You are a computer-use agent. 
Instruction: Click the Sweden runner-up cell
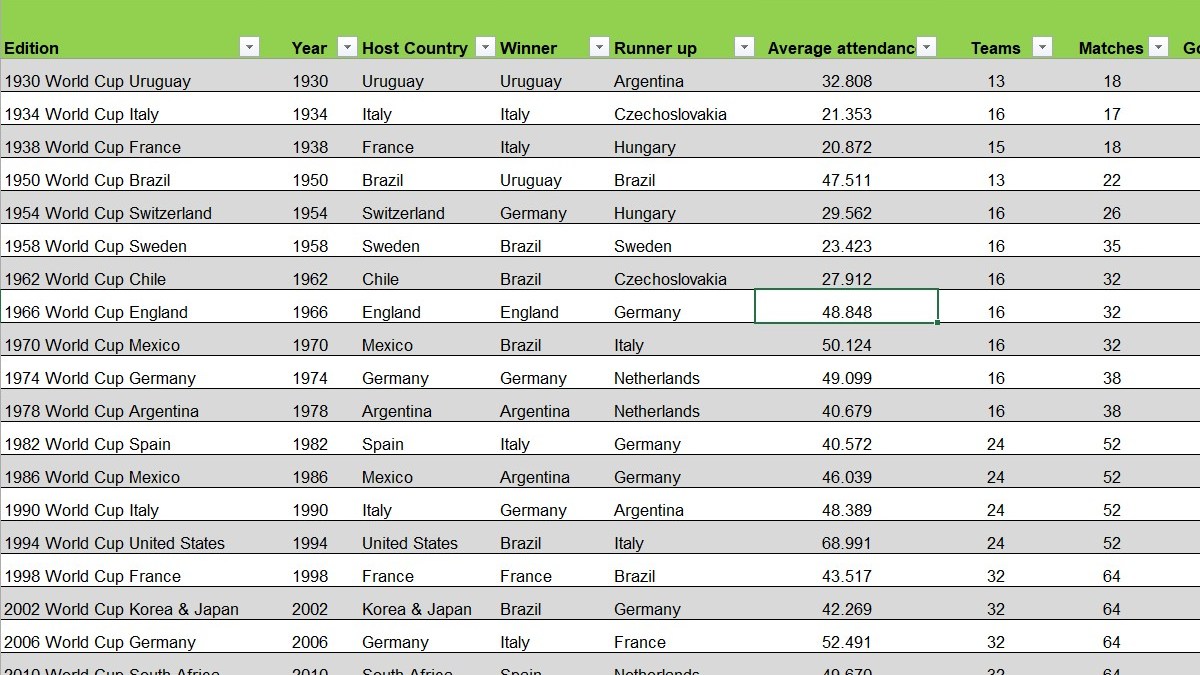click(x=642, y=246)
